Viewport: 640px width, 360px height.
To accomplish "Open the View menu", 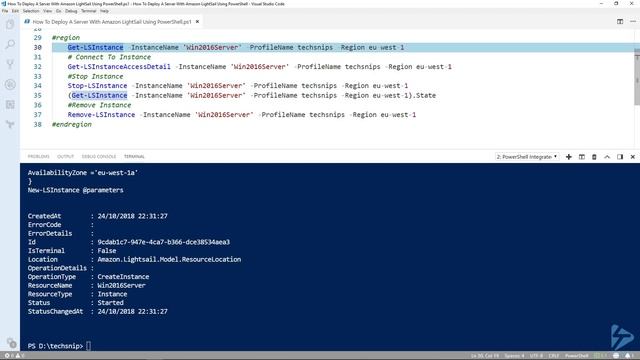I will [x=48, y=11].
